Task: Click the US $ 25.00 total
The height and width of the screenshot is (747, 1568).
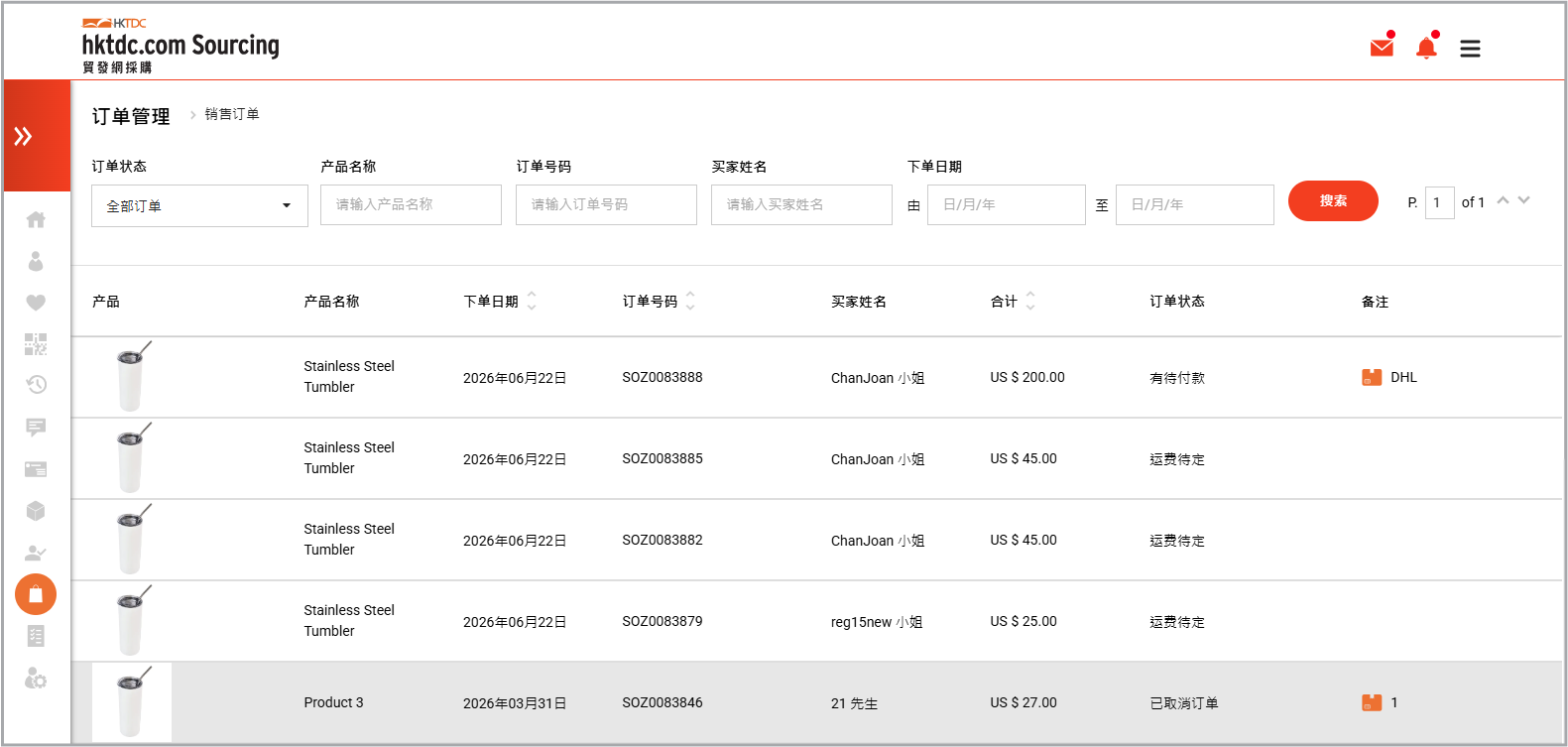Action: click(1024, 621)
